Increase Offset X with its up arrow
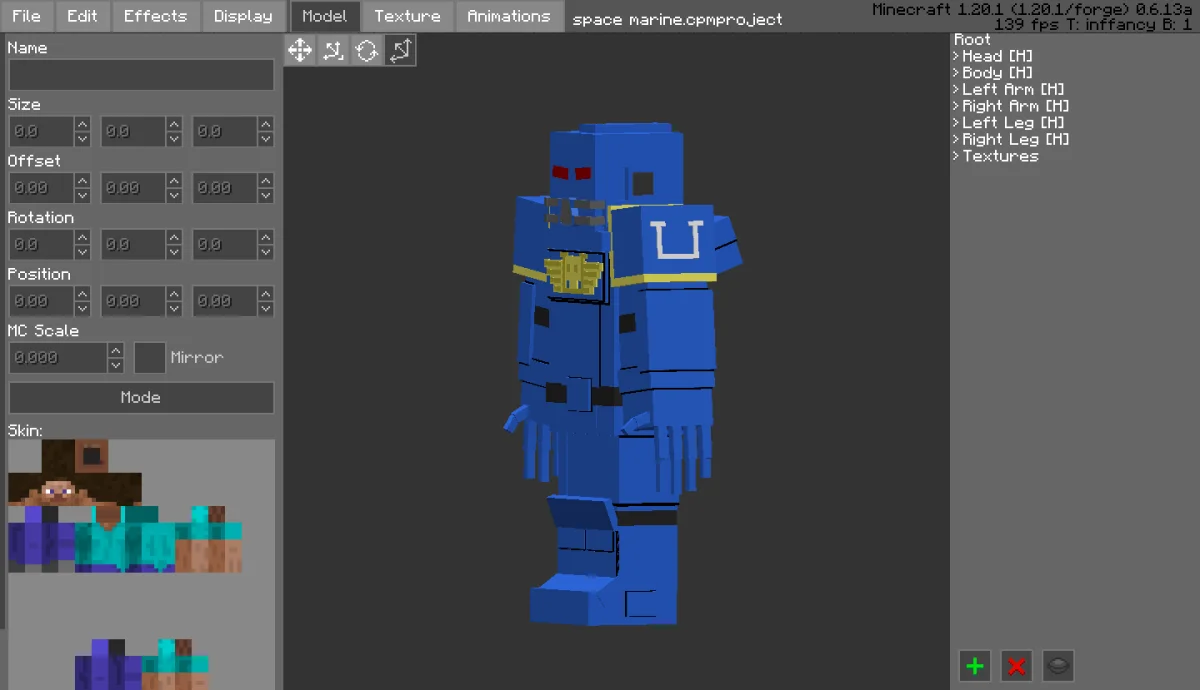1200x690 pixels. point(82,181)
